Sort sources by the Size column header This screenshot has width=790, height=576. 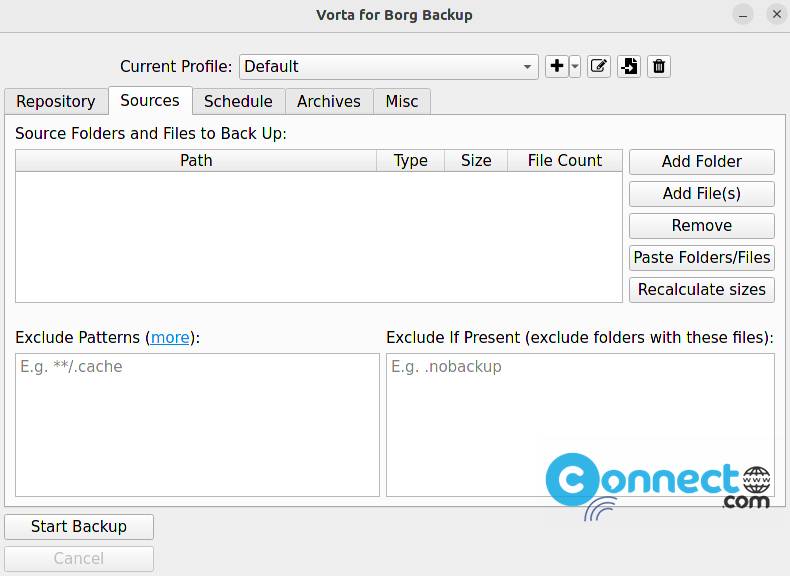click(476, 161)
